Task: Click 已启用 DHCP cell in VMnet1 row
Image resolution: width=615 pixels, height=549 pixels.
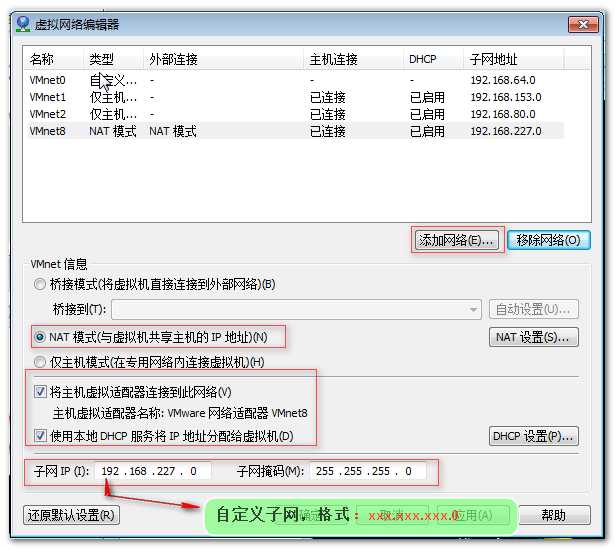Action: (x=427, y=97)
